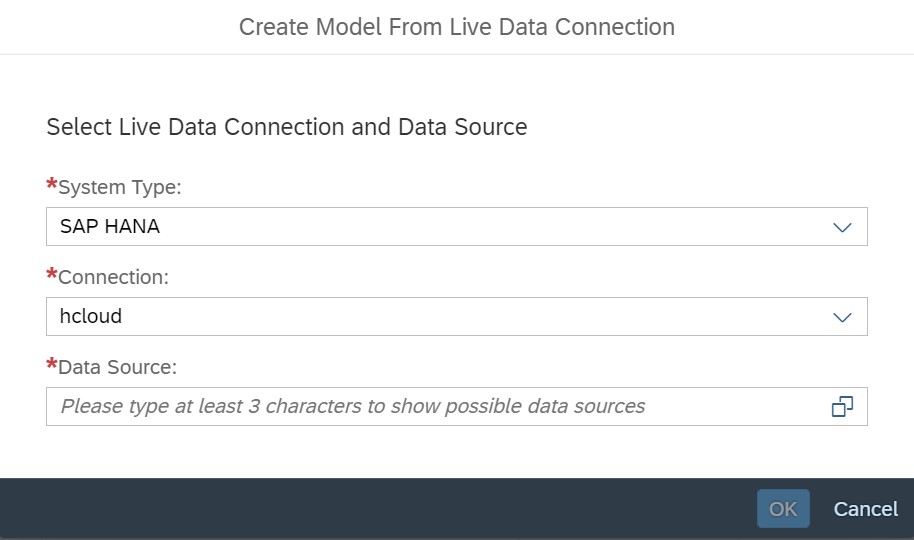The image size is (914, 540).
Task: Expand the Connection chevron arrow
Action: pyautogui.click(x=842, y=317)
